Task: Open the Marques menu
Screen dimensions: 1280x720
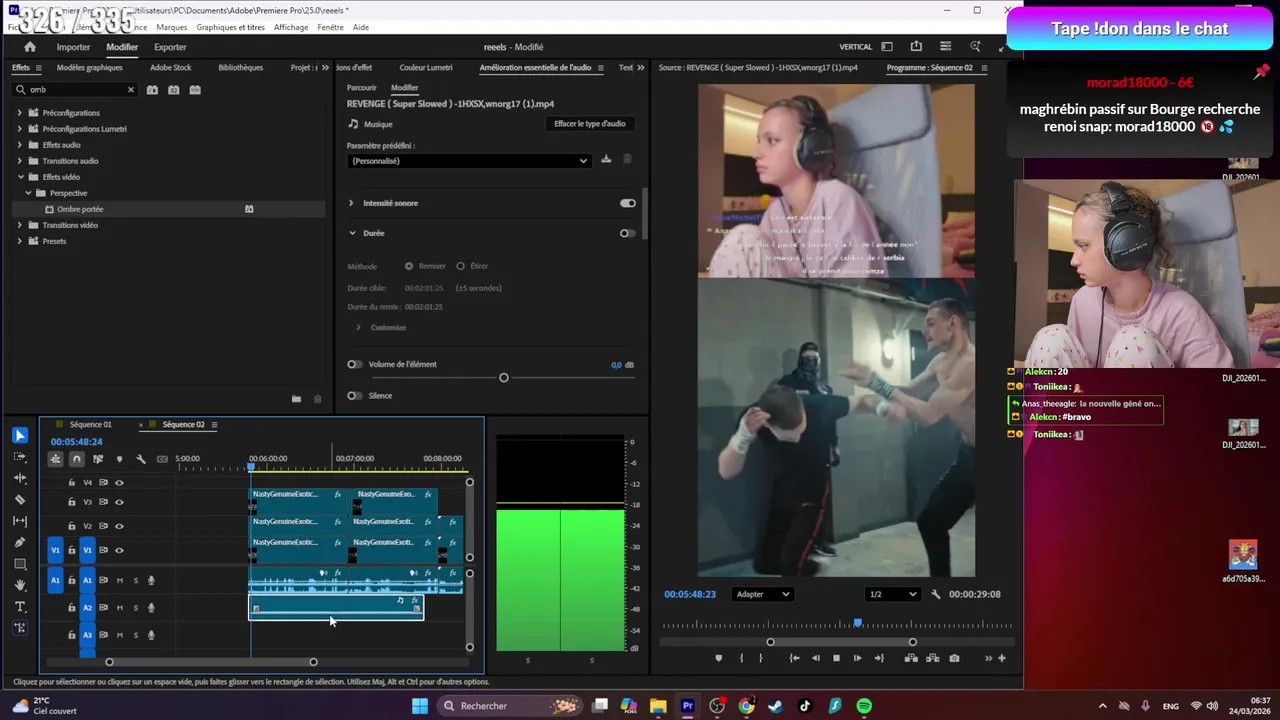Action: (x=171, y=27)
